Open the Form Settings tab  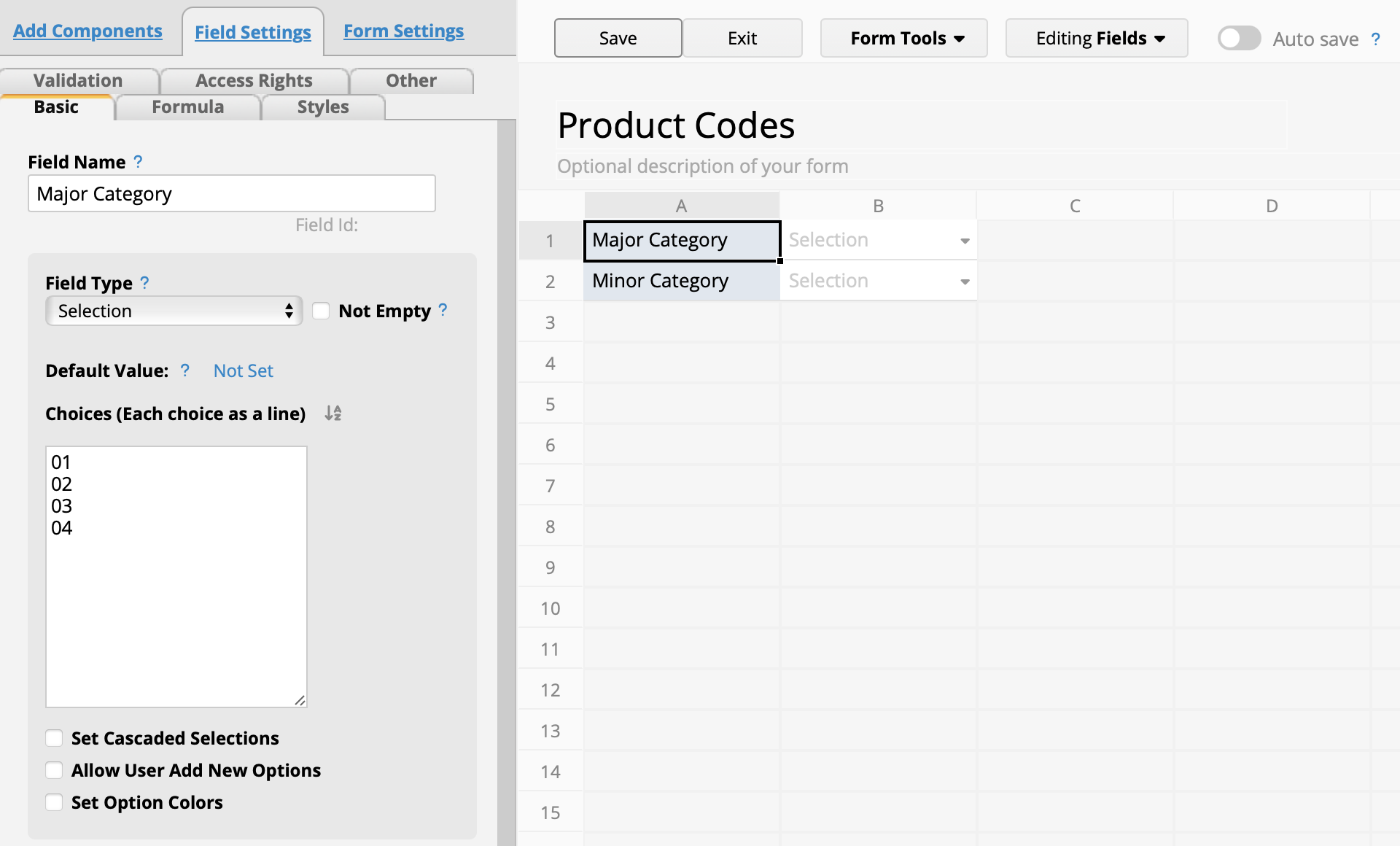[403, 31]
